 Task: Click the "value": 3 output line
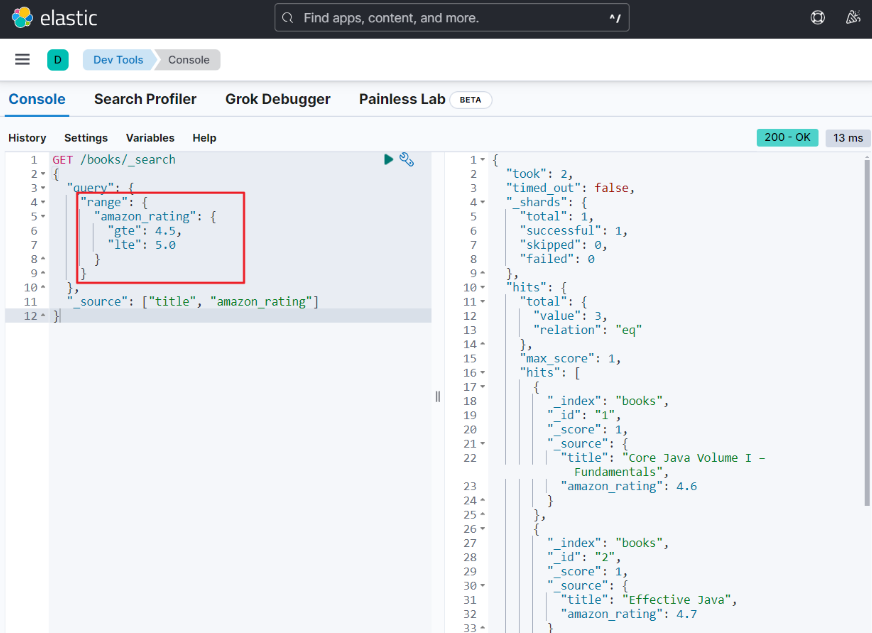[570, 316]
